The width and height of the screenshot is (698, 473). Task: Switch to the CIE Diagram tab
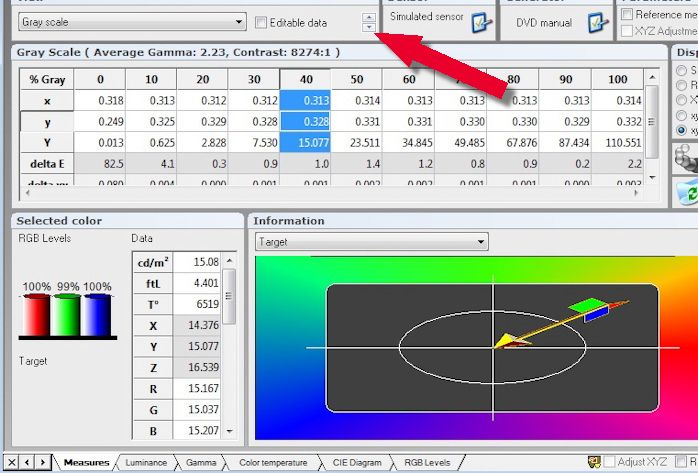click(x=357, y=462)
